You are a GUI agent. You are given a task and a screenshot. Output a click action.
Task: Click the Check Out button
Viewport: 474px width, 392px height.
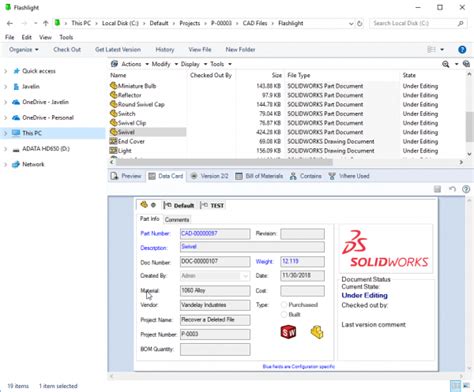[x=67, y=50]
